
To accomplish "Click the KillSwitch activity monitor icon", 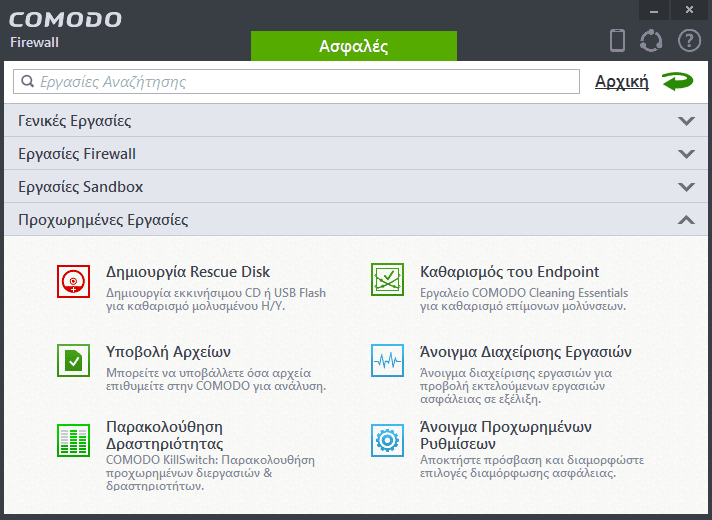I will point(73,440).
